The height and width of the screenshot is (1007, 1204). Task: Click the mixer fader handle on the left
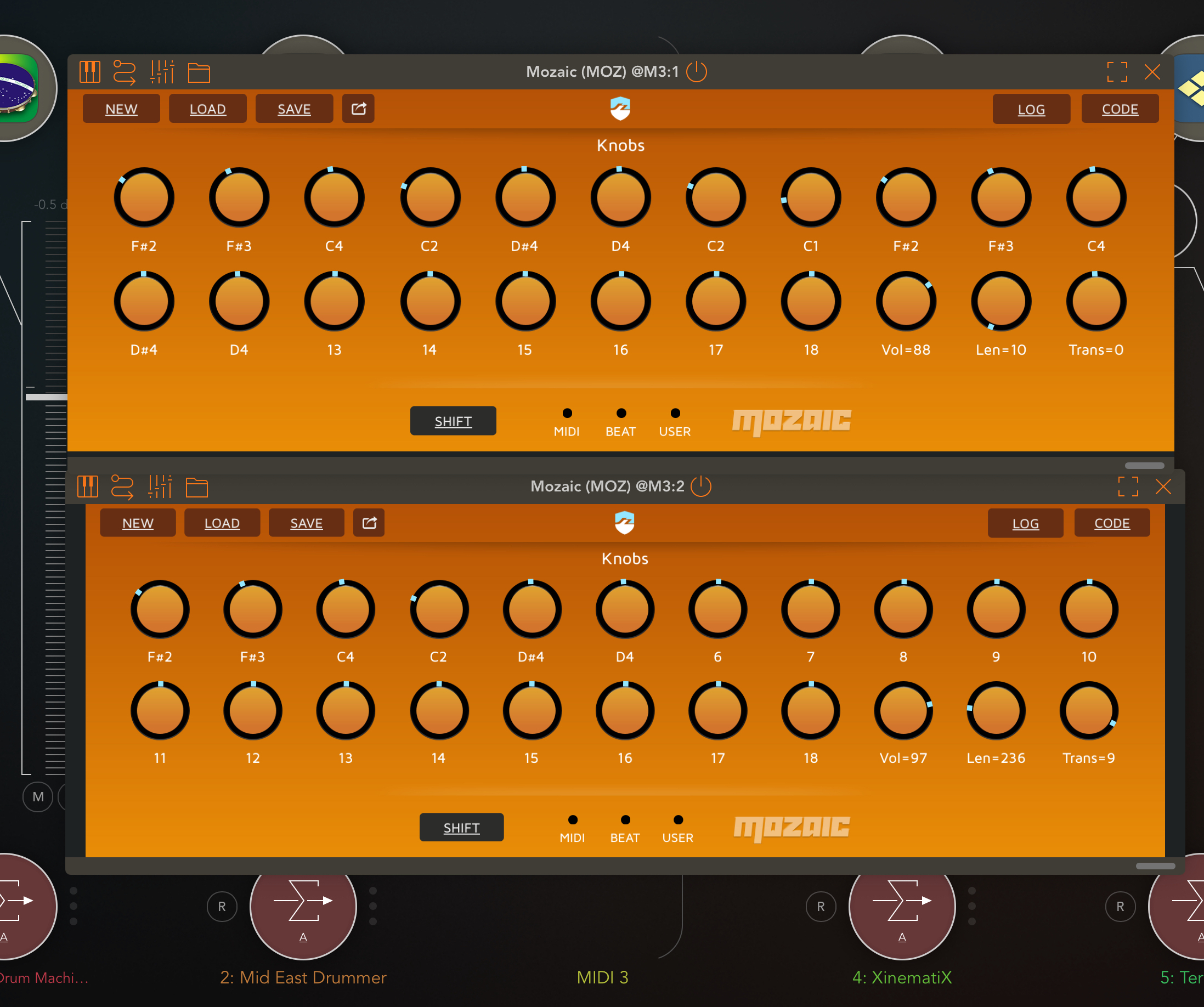tap(47, 397)
